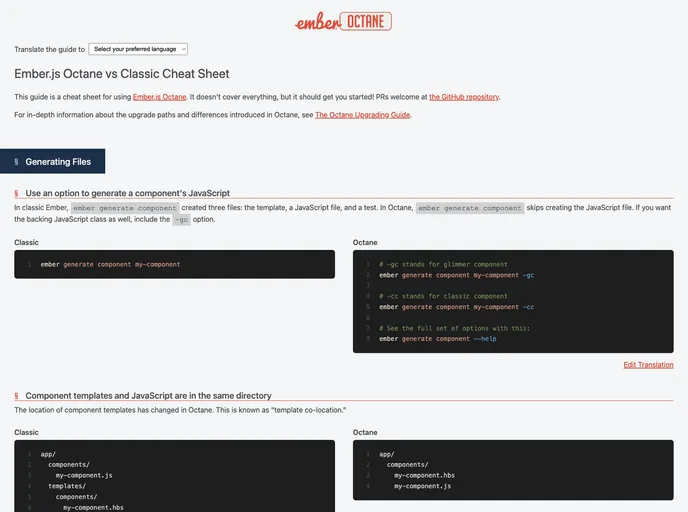Viewport: 688px width, 512px height.
Task: Click code line 'ember generate component --help'
Action: [437, 339]
